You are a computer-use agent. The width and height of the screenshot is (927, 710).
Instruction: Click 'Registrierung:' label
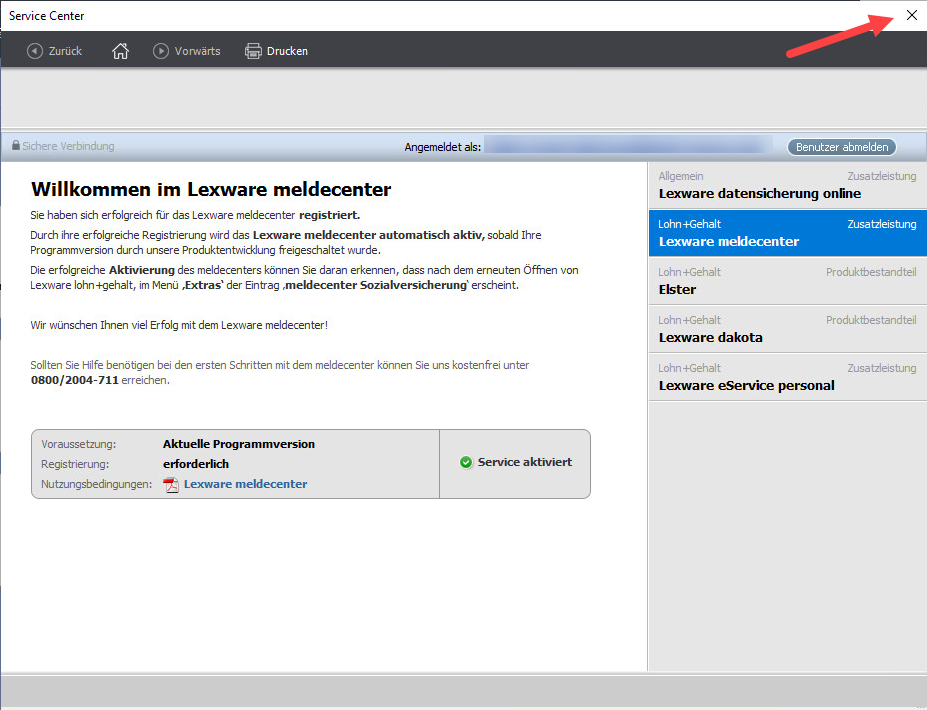tap(75, 464)
